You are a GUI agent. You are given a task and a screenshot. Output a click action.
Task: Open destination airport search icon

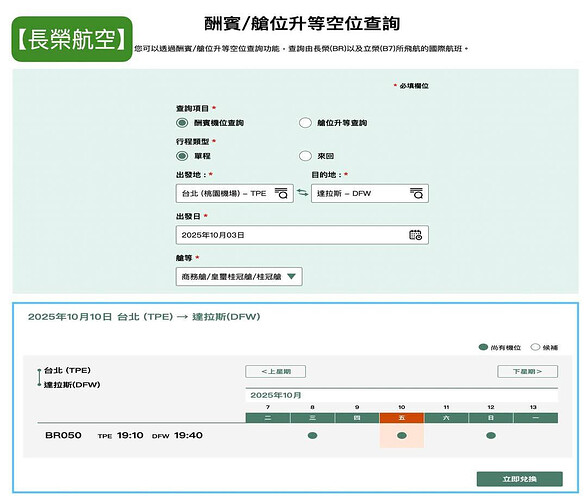tap(416, 193)
